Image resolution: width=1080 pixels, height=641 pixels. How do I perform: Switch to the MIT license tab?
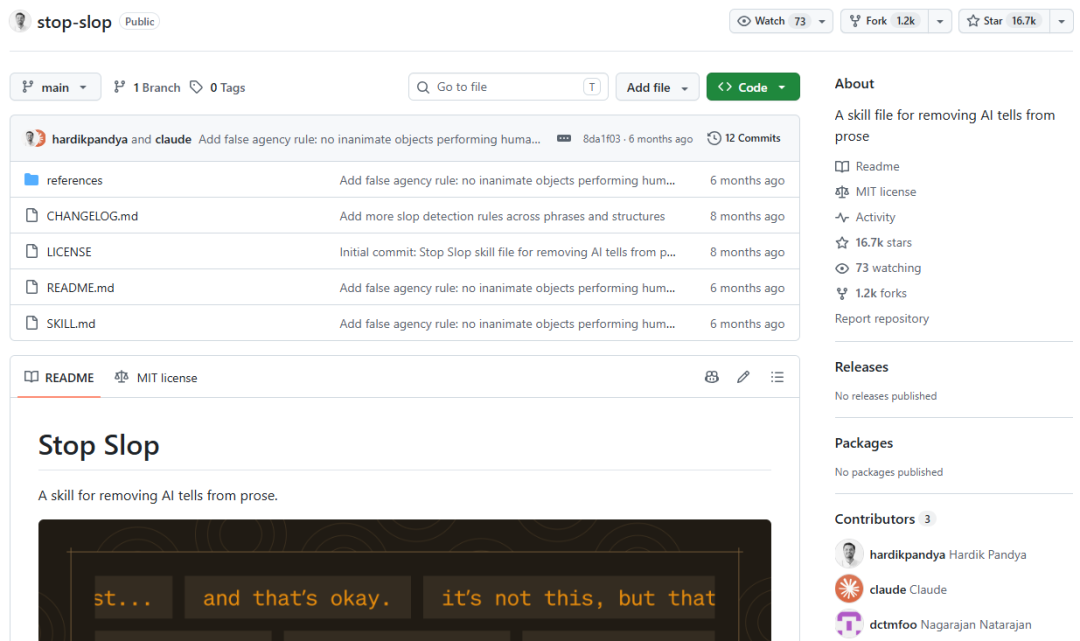tap(156, 377)
